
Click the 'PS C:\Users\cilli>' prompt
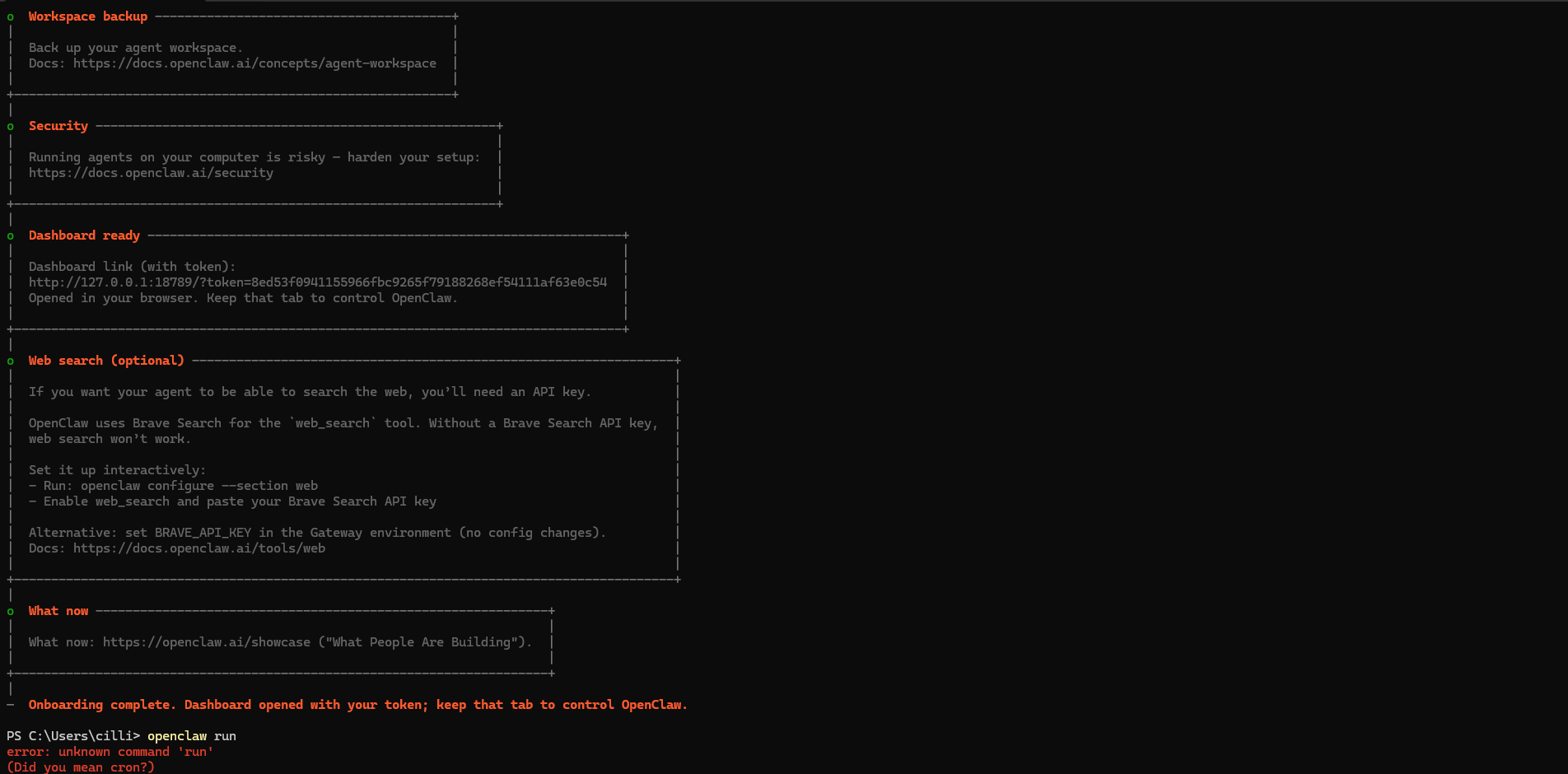point(73,736)
